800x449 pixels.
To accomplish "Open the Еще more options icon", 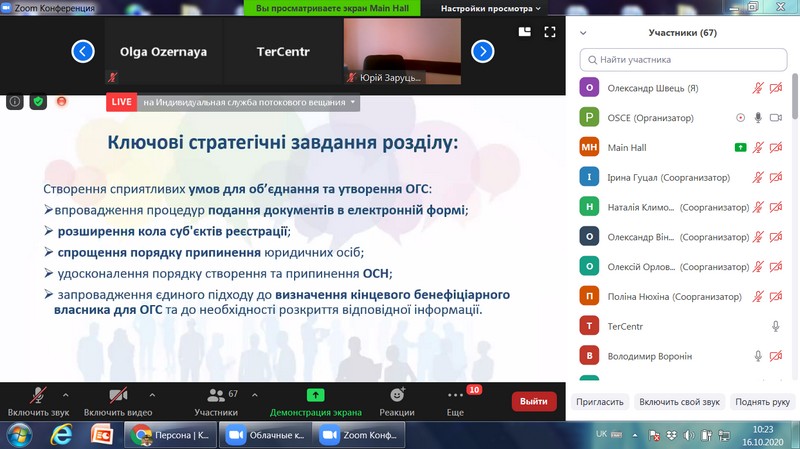I will coord(455,396).
